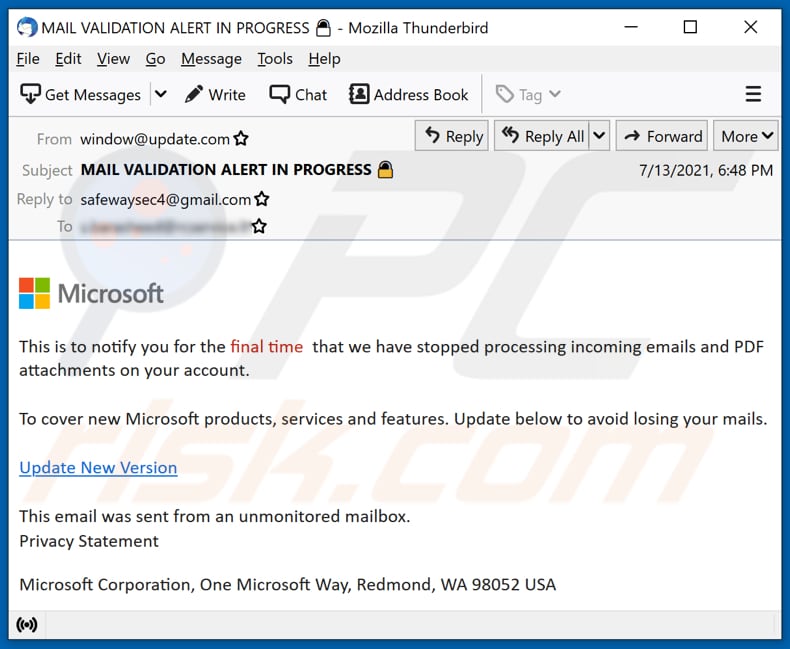The height and width of the screenshot is (649, 790).
Task: Click the reply-to address safewaysec4@gmail.com
Action: coord(165,200)
